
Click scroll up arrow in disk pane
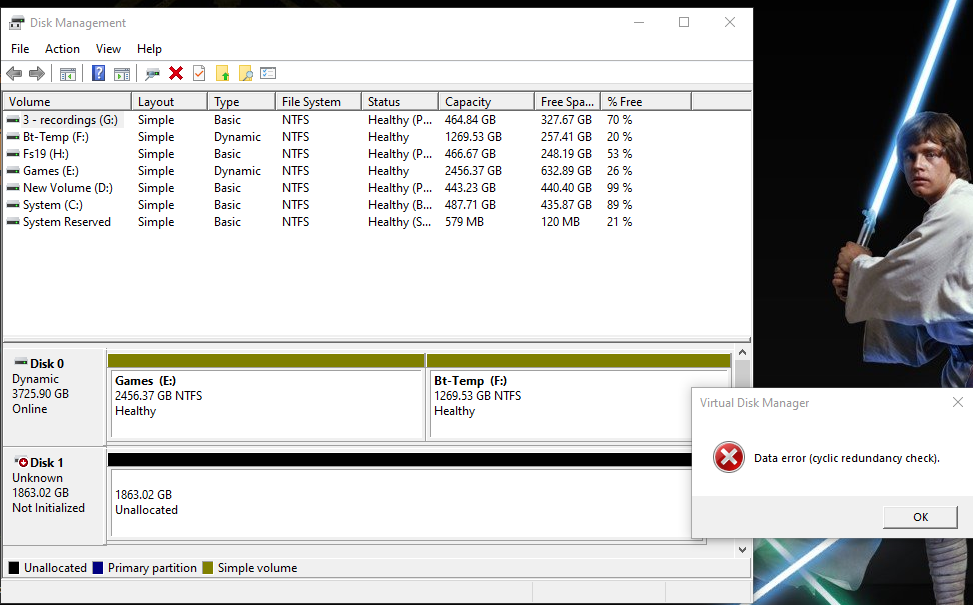pyautogui.click(x=742, y=352)
